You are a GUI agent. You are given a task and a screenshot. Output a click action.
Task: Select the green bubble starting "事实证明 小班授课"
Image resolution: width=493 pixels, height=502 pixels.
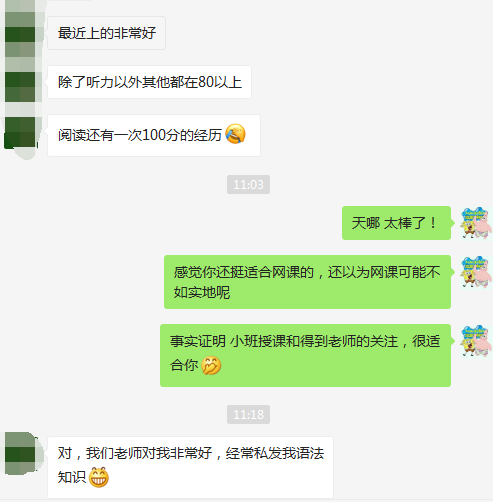click(x=305, y=355)
